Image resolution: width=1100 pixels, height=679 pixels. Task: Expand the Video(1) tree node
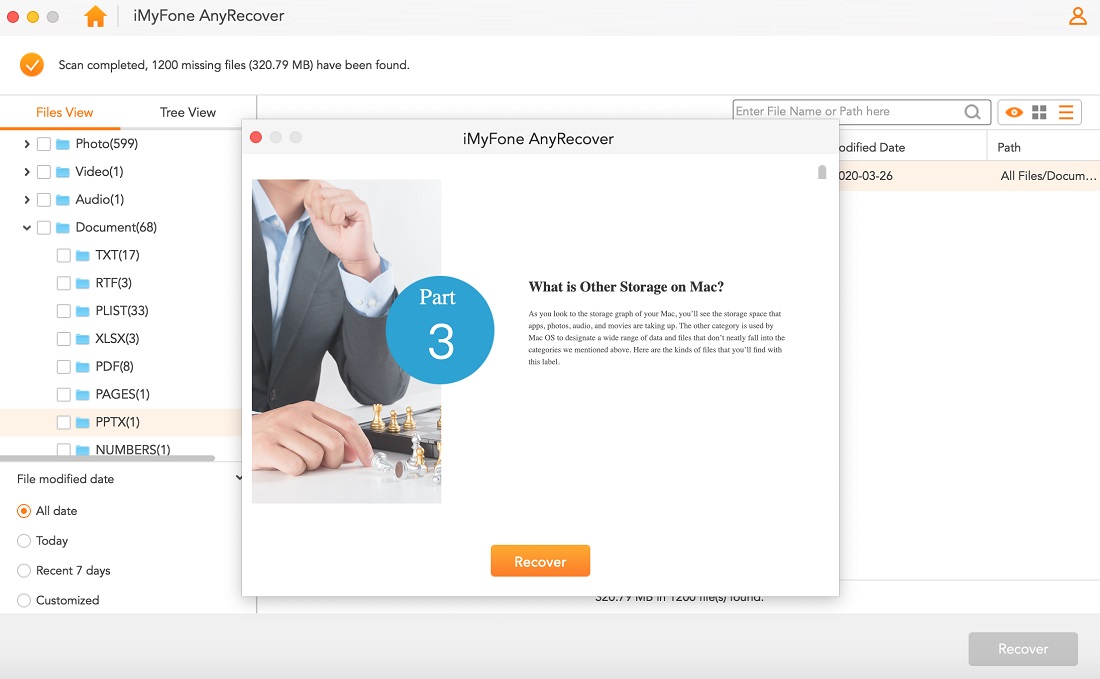click(27, 172)
